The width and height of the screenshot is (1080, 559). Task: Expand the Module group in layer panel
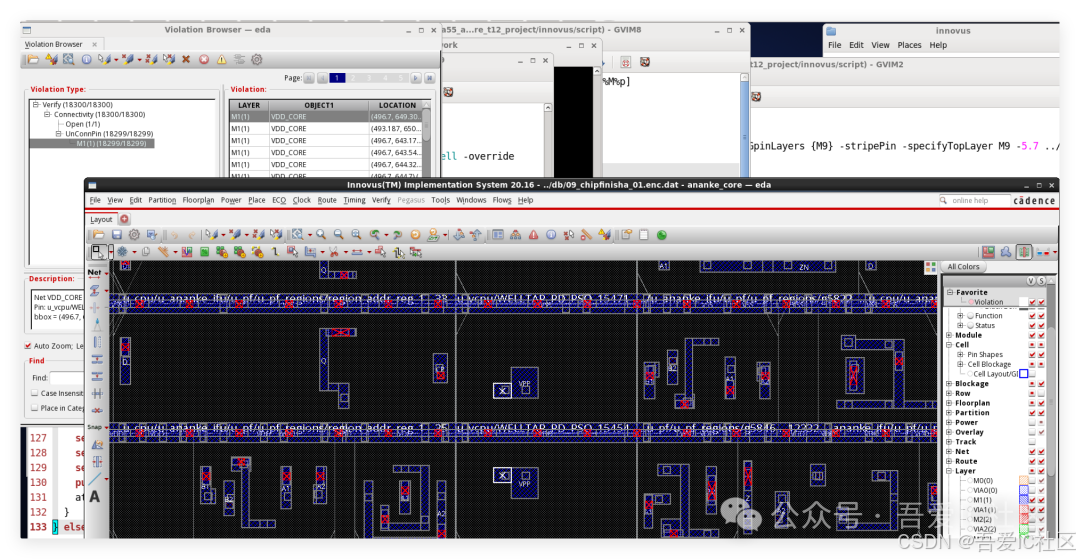pos(950,335)
